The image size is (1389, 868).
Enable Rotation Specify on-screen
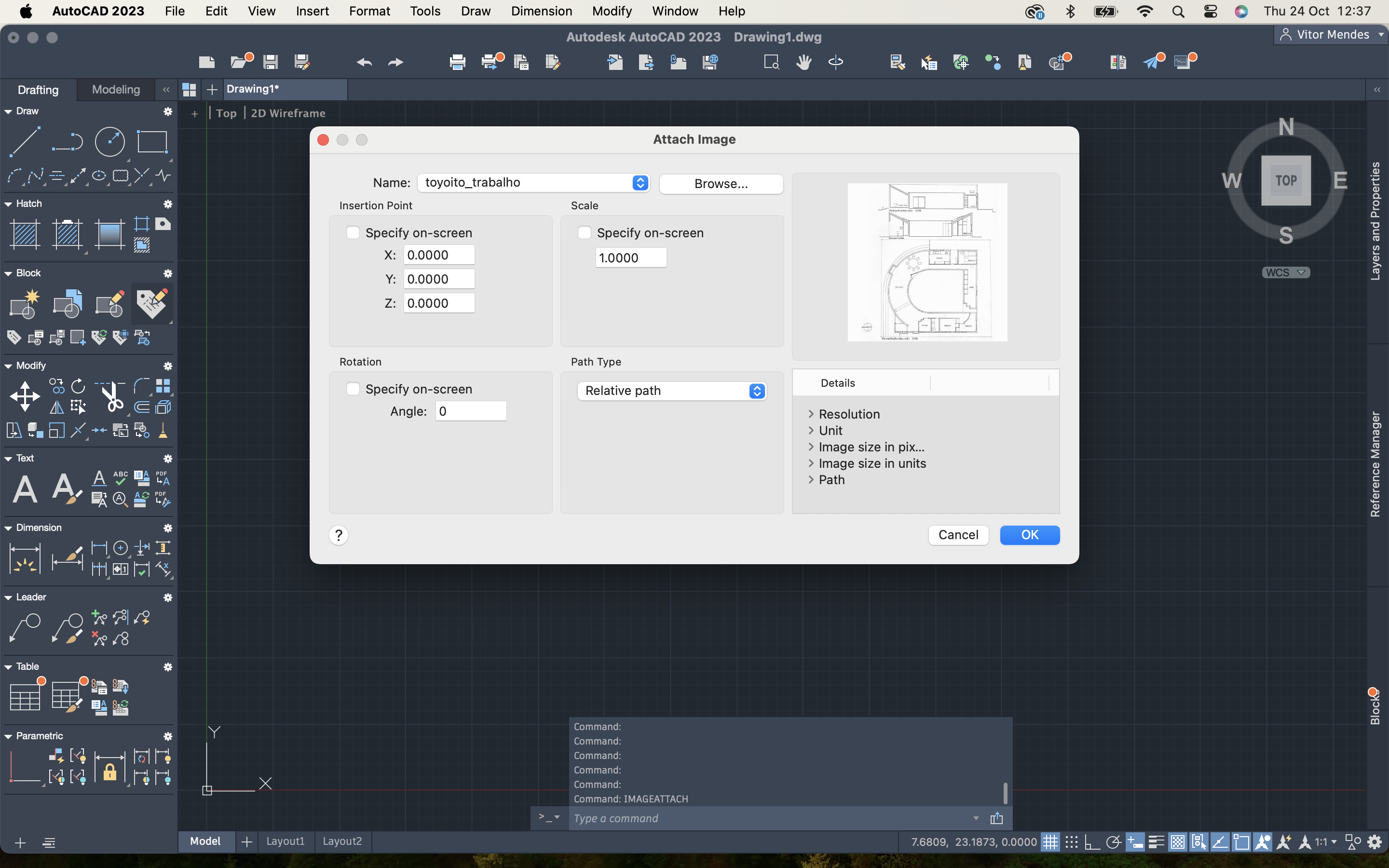[353, 389]
